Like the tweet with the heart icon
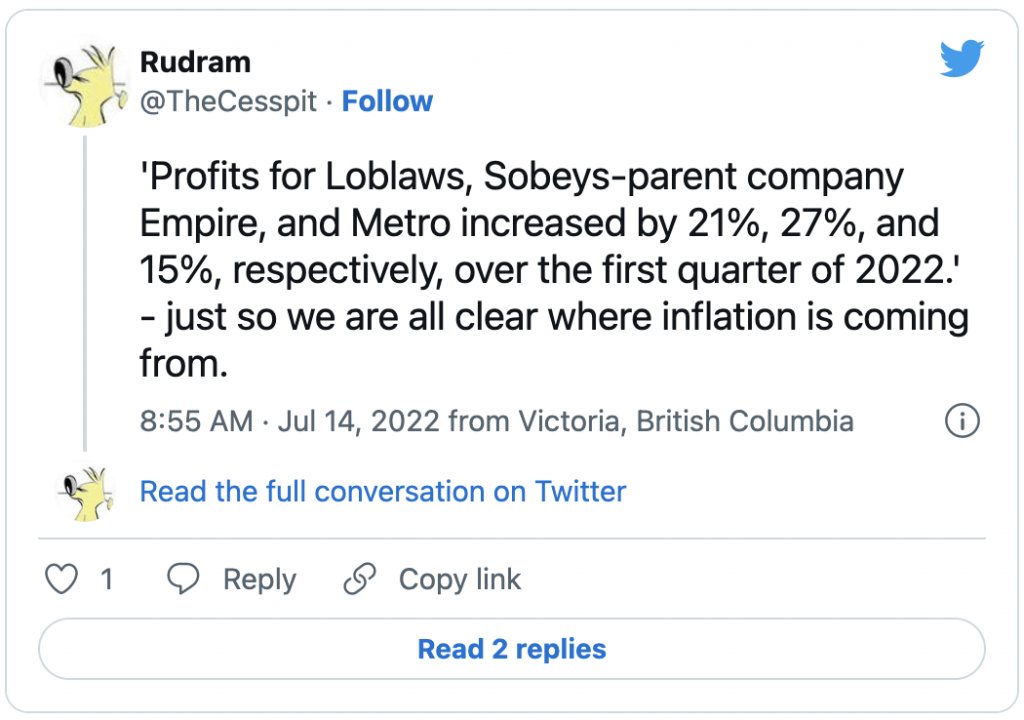The image size is (1024, 720). 63,579
